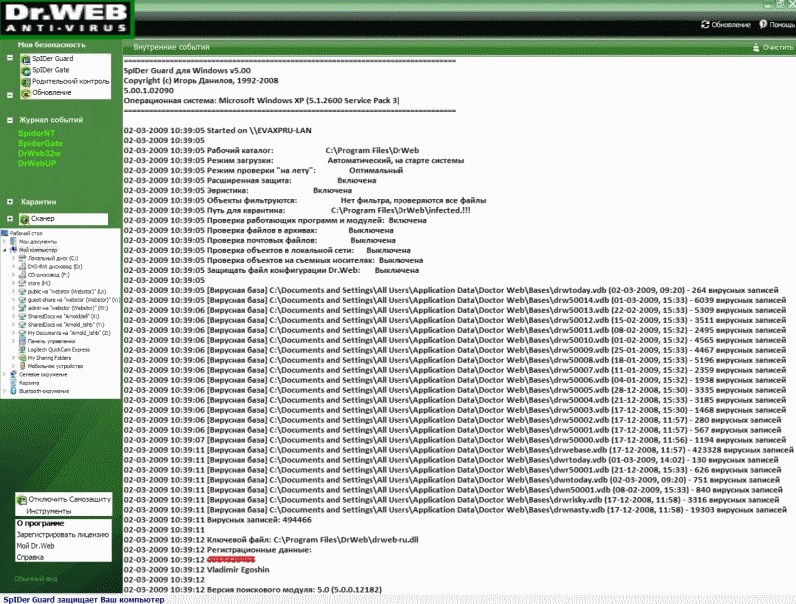The height and width of the screenshot is (604, 796).
Task: Click the Мои документы folder icon
Action: pos(14,242)
